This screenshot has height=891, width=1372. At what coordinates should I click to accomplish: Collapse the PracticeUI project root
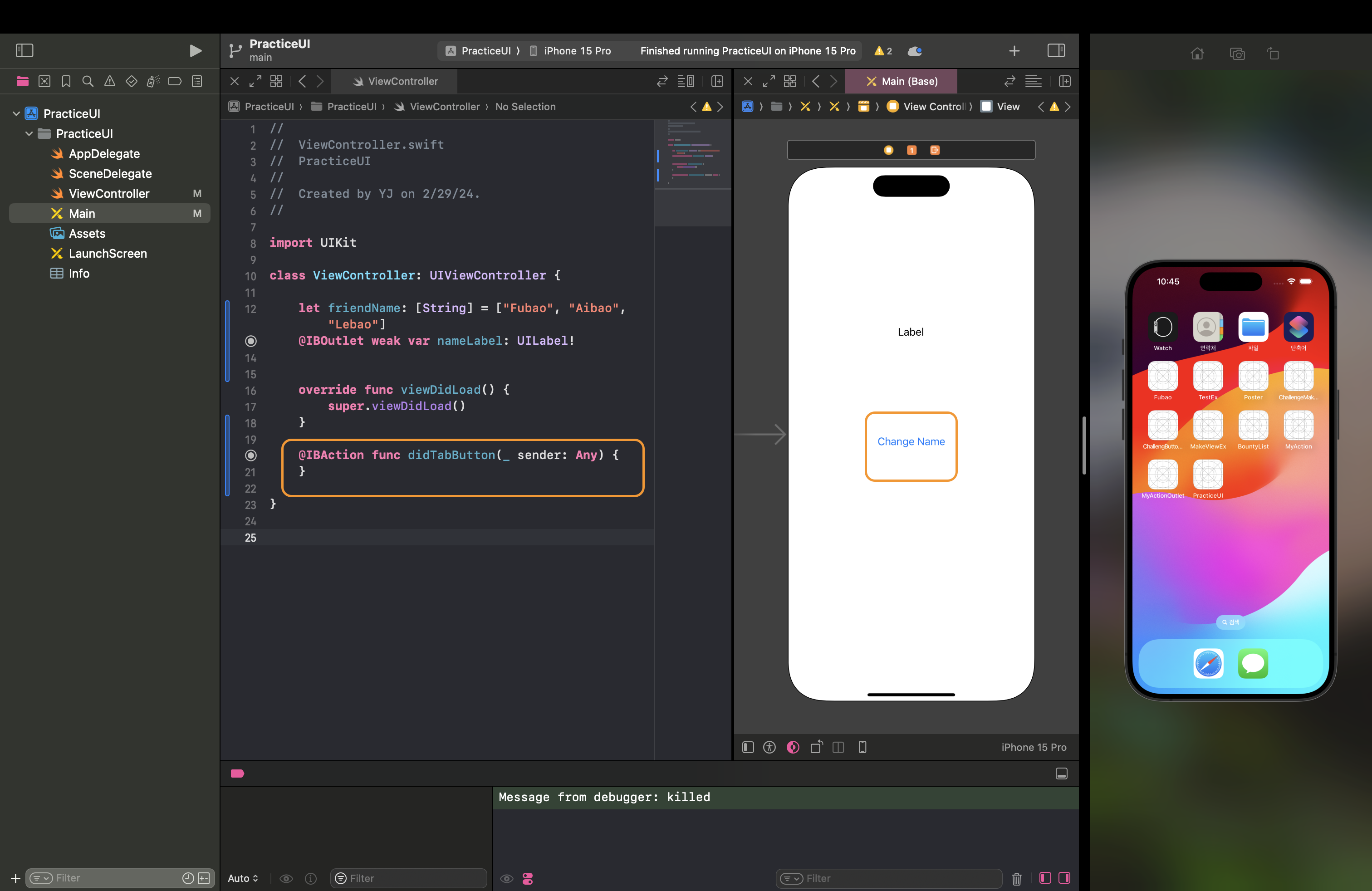click(16, 113)
